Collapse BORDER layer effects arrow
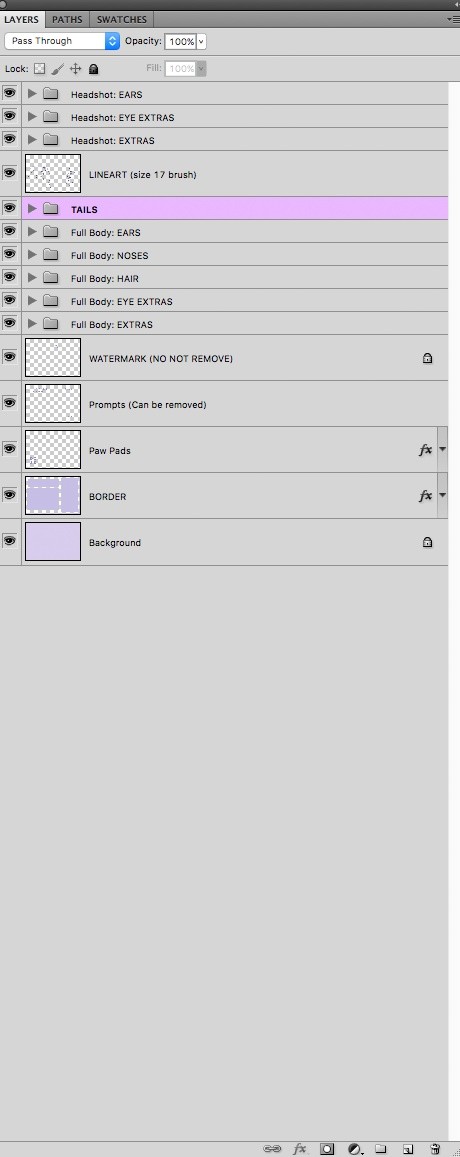The height and width of the screenshot is (1157, 460). [442, 496]
